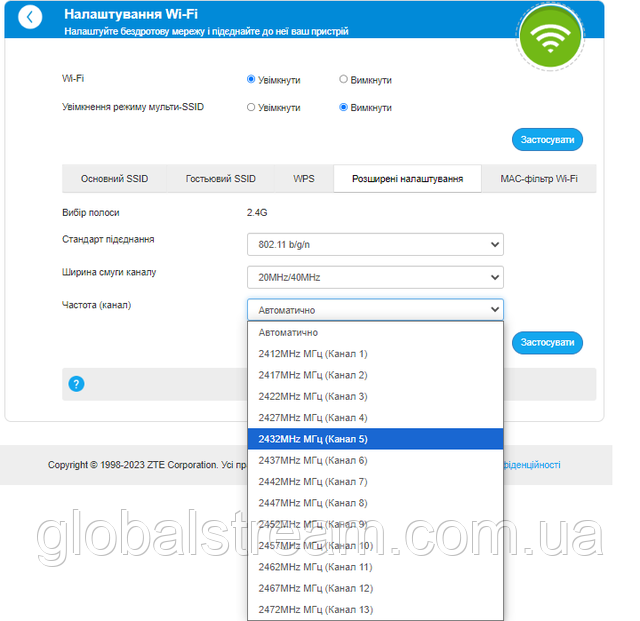The width and height of the screenshot is (640, 621).
Task: Choose 2427MHz (Канал 4) option
Action: pyautogui.click(x=375, y=418)
